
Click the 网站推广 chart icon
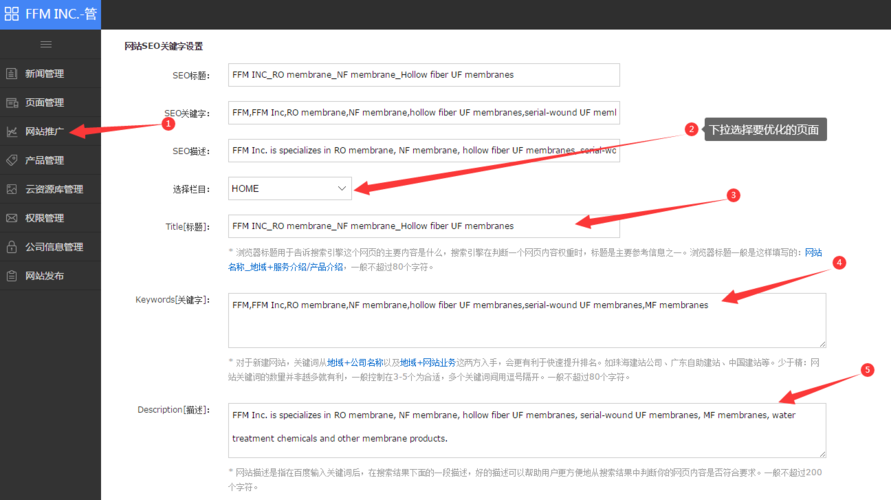11,131
